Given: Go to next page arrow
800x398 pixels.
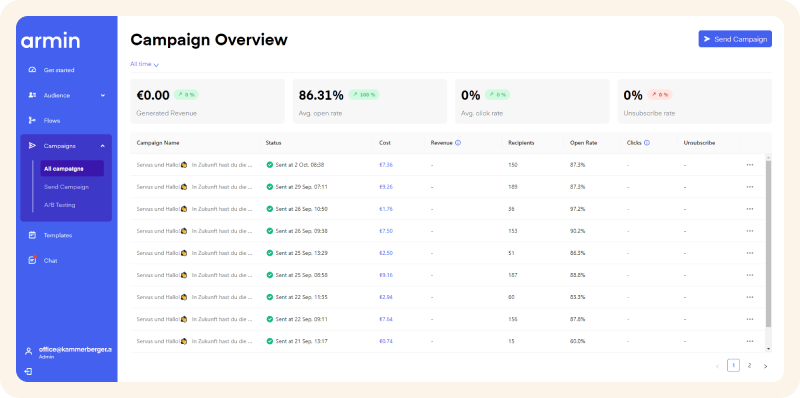Looking at the screenshot, I should click(765, 366).
